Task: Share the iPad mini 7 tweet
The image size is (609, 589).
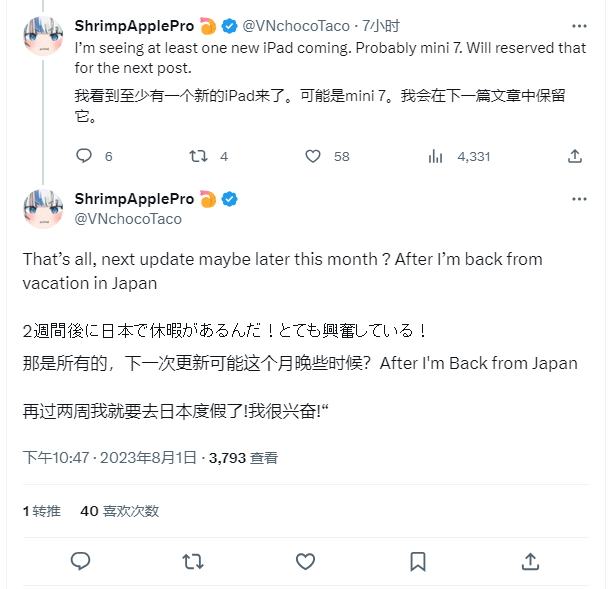Action: 574,156
